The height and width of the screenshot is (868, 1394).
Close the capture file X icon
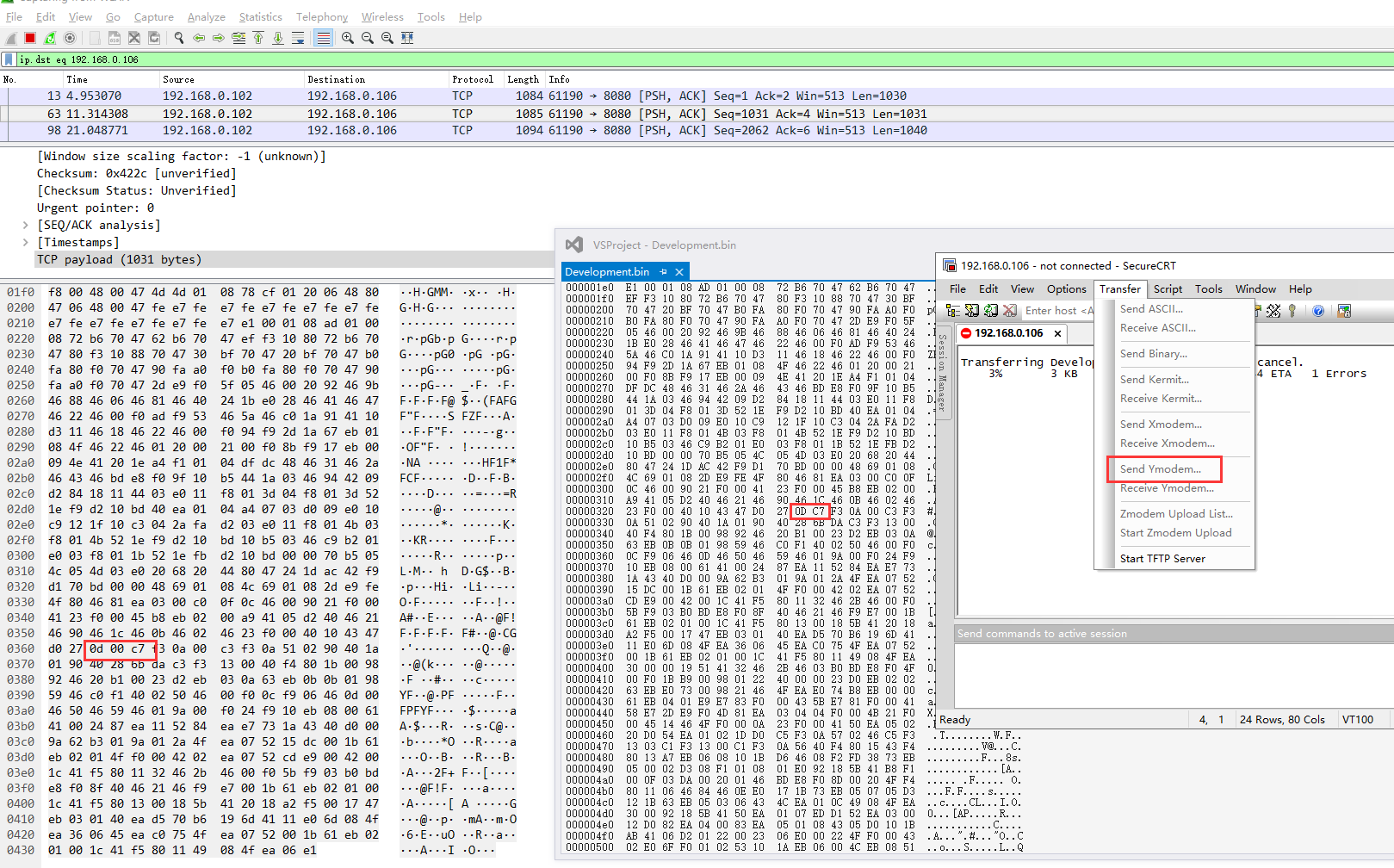pos(134,38)
